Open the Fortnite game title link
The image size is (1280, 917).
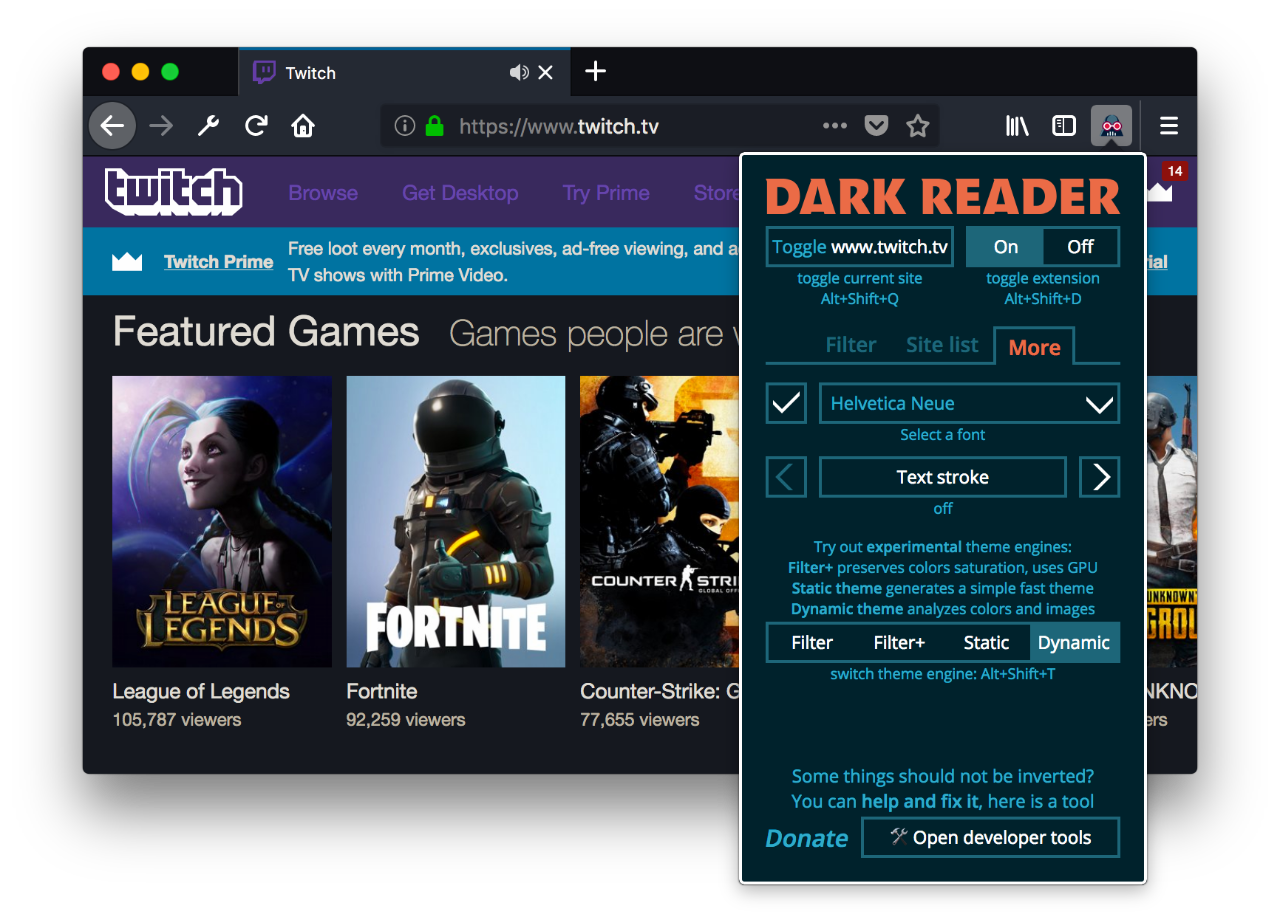(x=382, y=691)
